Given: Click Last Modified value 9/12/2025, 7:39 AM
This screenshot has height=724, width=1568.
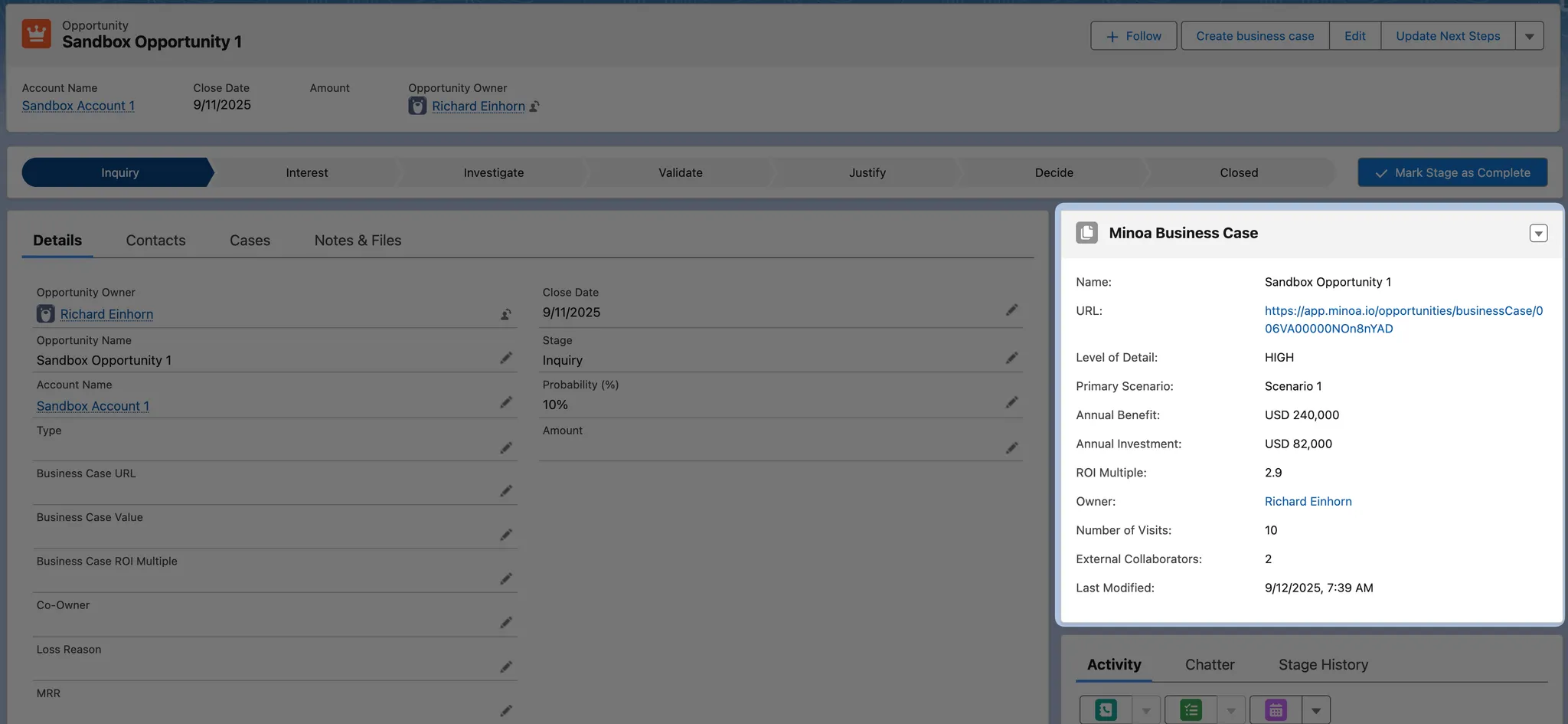Looking at the screenshot, I should 1319,588.
